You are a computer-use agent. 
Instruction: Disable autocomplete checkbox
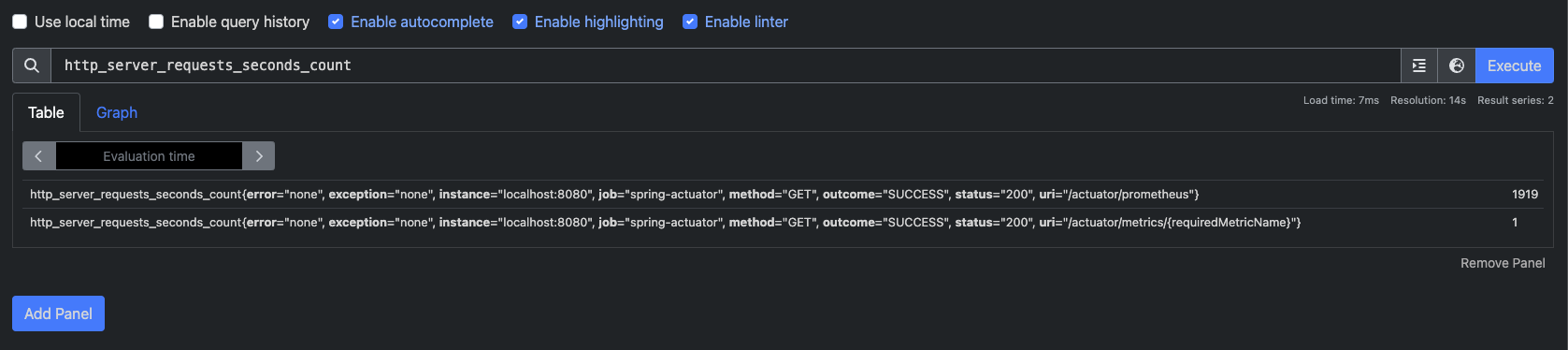point(336,22)
